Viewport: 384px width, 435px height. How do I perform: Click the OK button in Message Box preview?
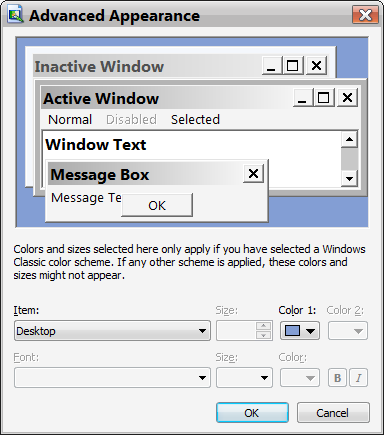[157, 205]
